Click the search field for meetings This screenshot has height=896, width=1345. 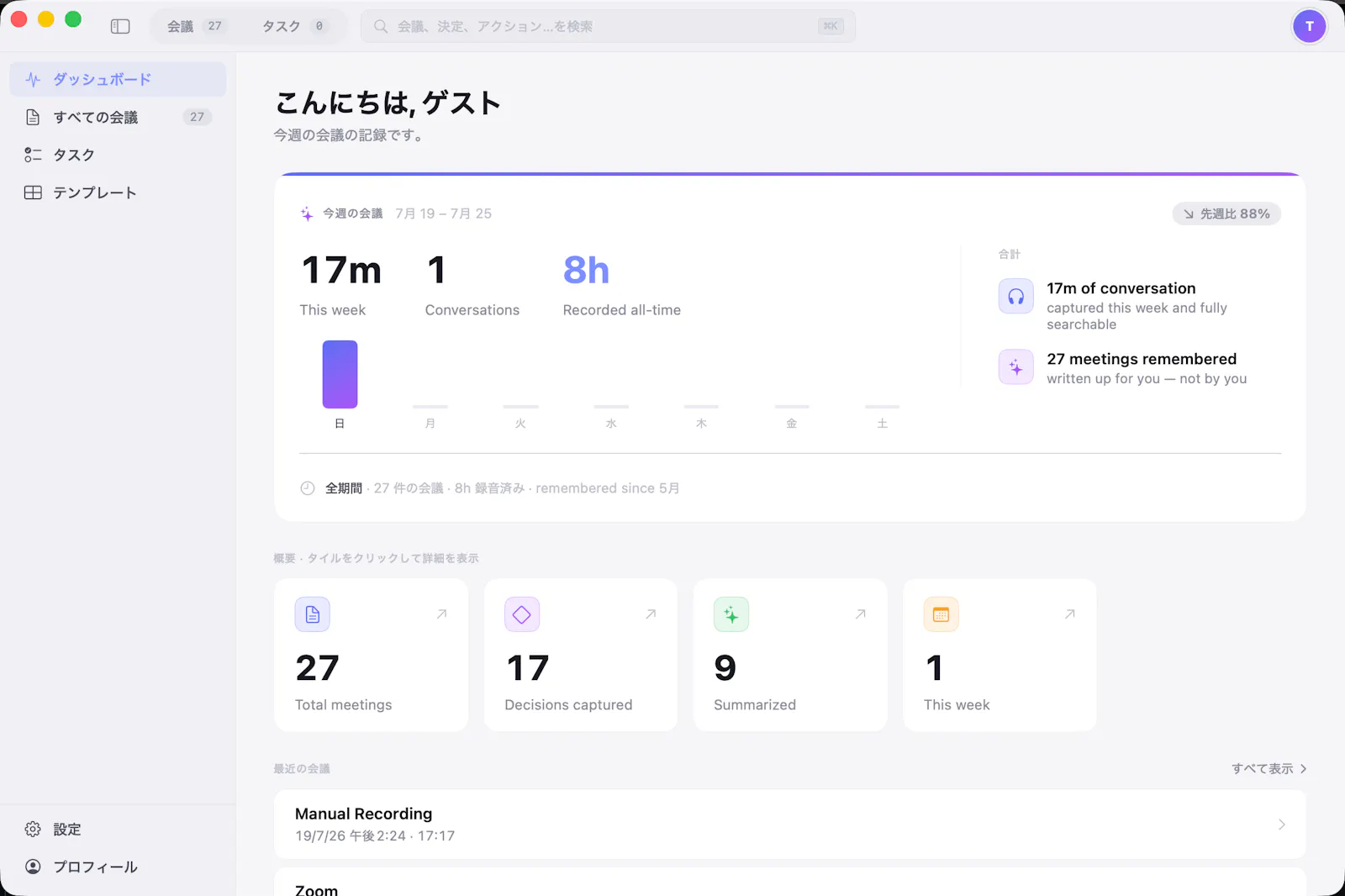click(x=608, y=26)
